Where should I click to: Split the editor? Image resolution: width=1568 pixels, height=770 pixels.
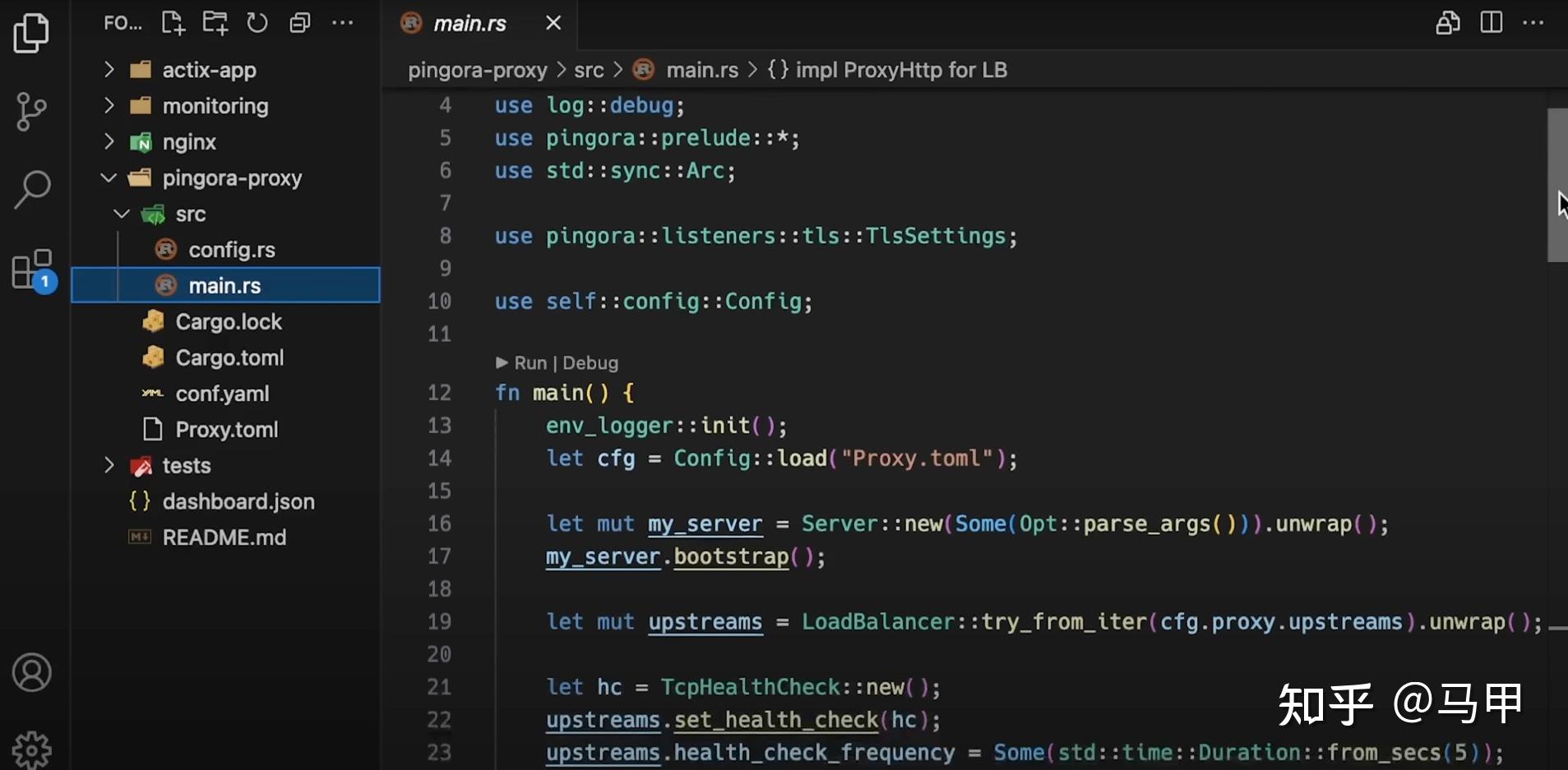[x=1491, y=22]
